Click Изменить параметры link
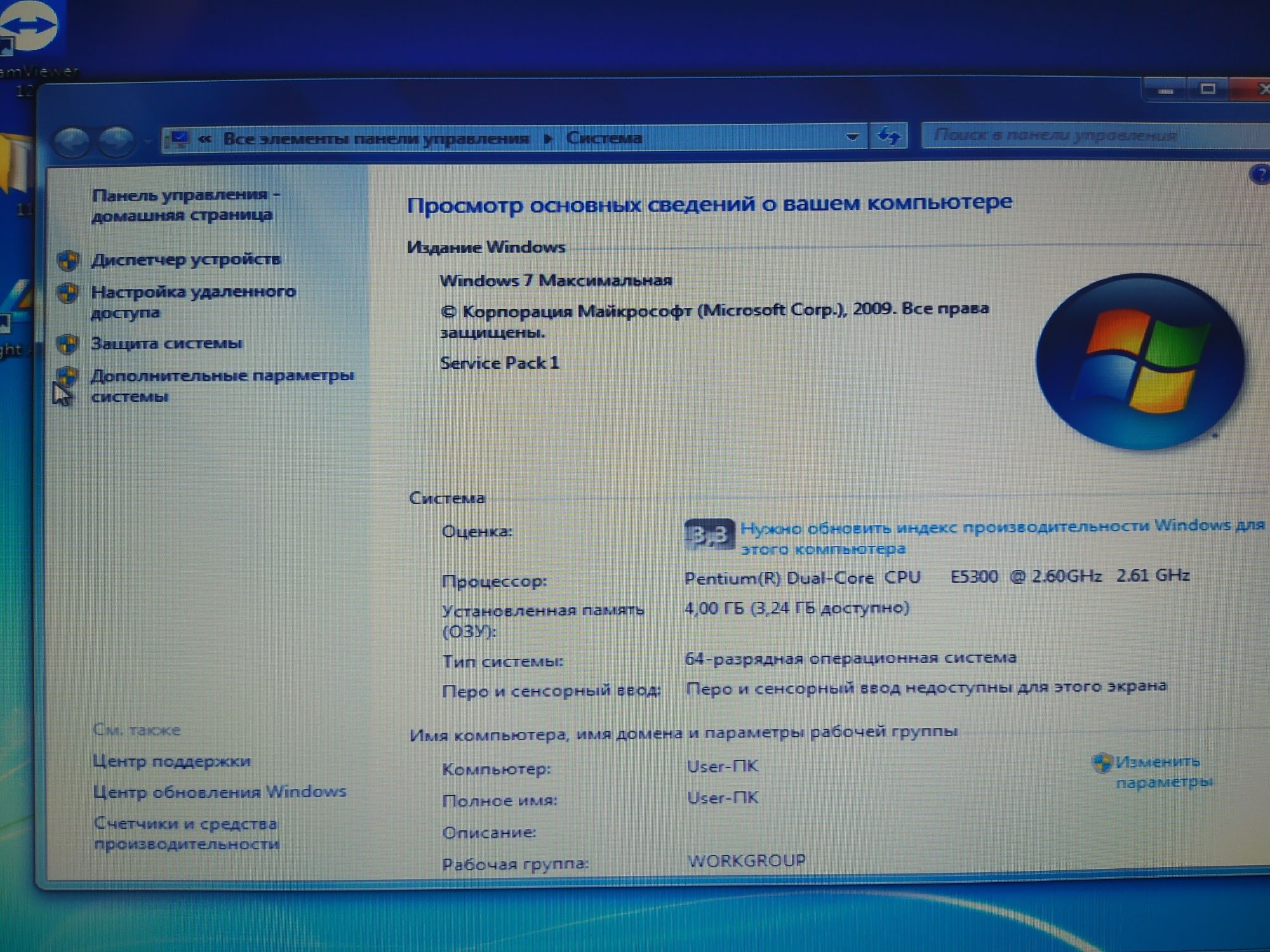 pyautogui.click(x=1163, y=771)
